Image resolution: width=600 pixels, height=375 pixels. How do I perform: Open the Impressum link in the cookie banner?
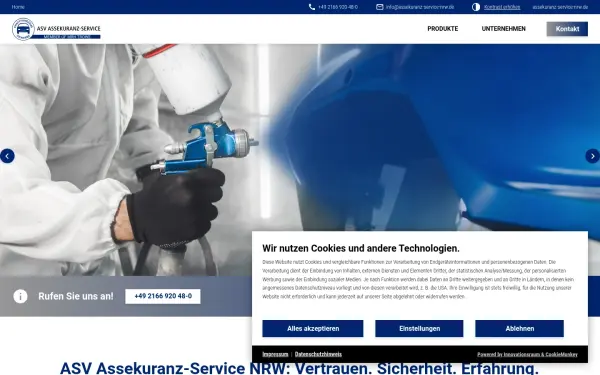(x=275, y=354)
